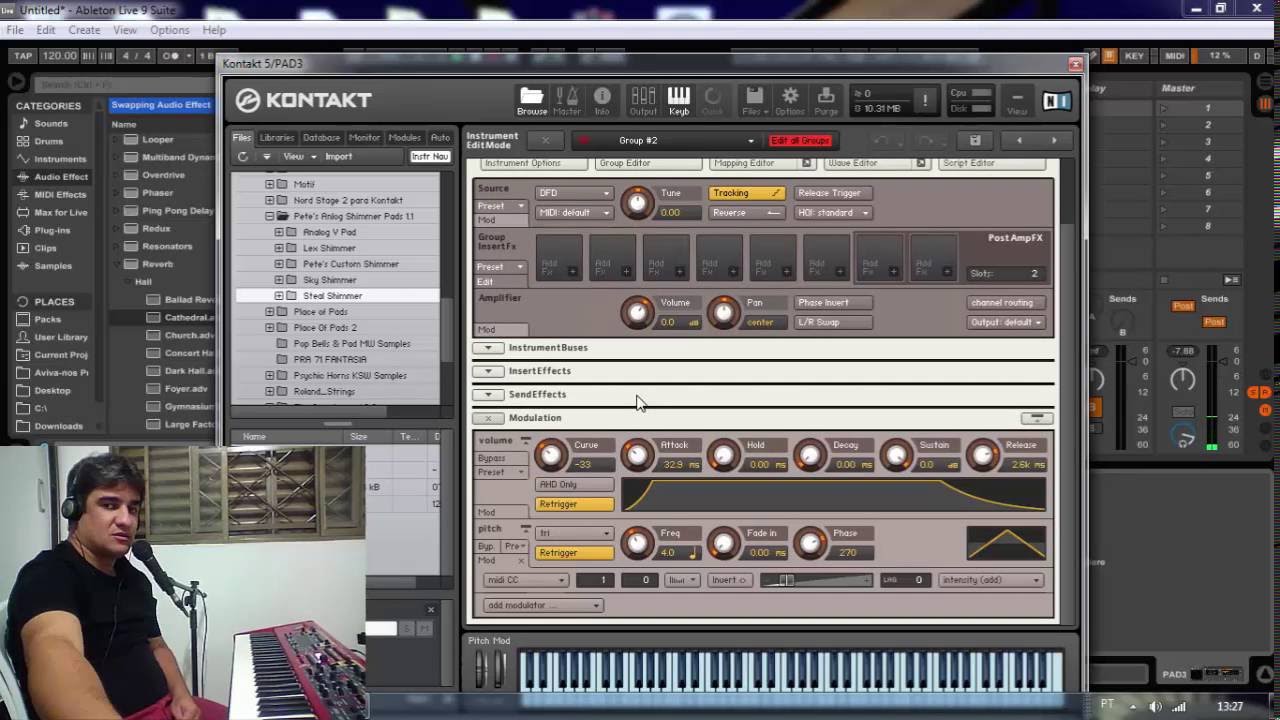Open Kontakt Master editor metronome icon

[x=567, y=100]
